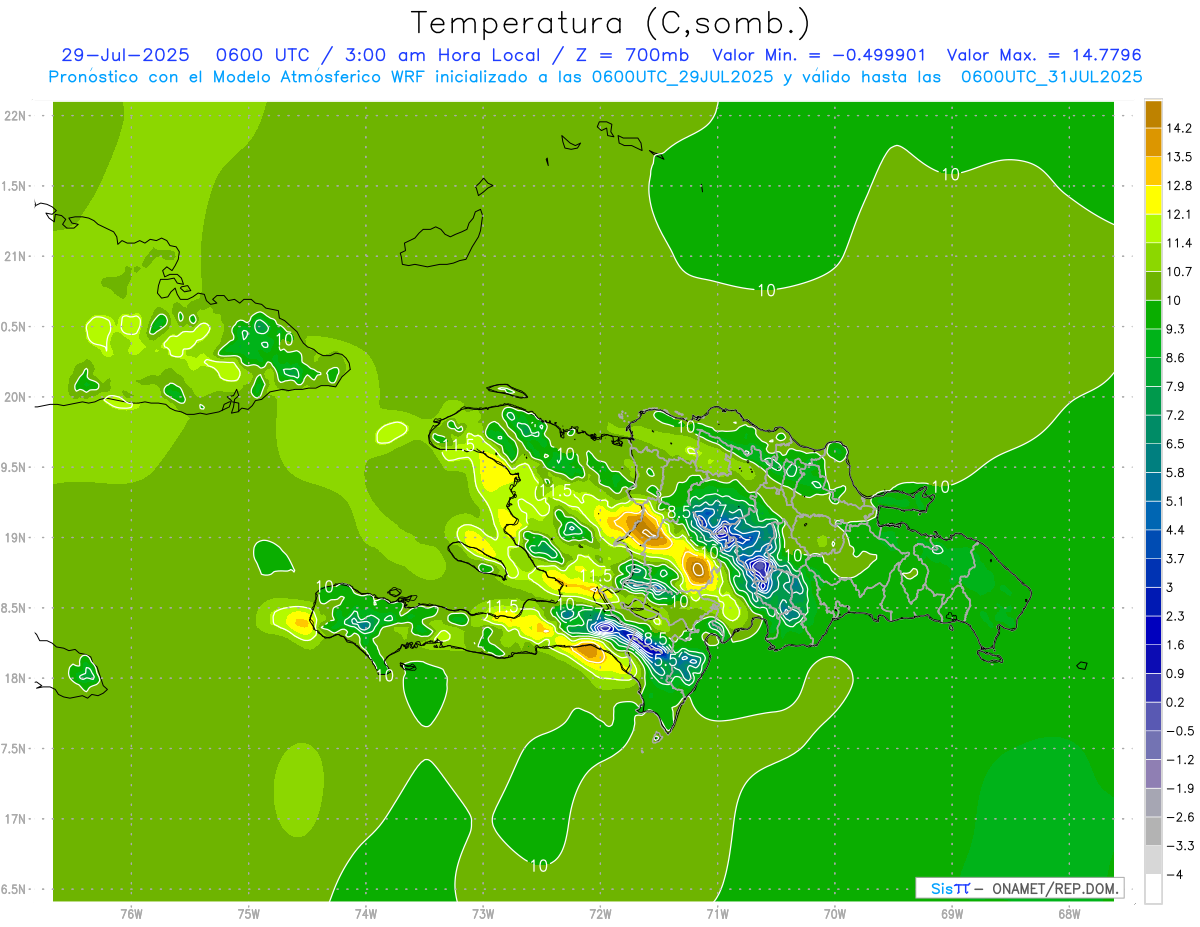Click the '75W' longitude axis label

[x=249, y=913]
